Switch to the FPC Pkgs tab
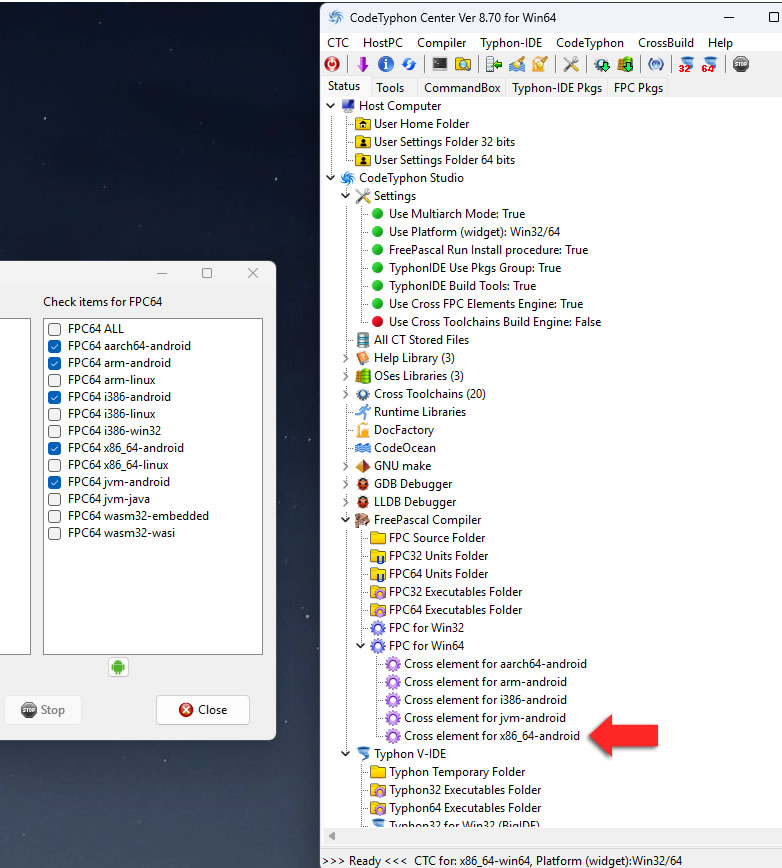 [x=638, y=88]
